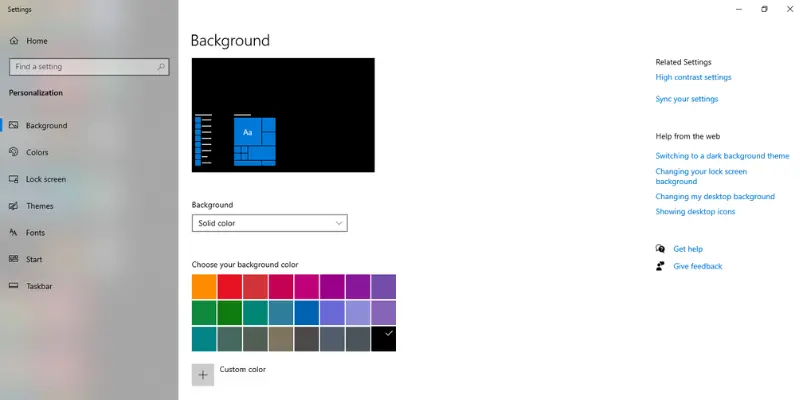Select the royal blue color swatch
This screenshot has width=800, height=400.
307,313
